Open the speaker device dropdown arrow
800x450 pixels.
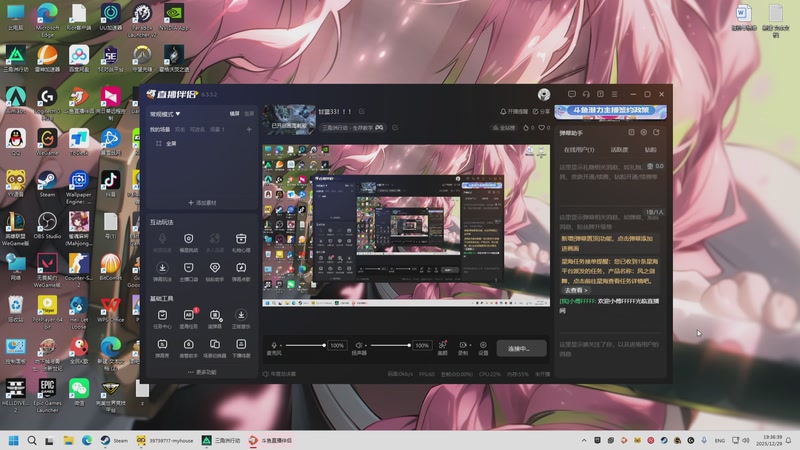pos(365,345)
